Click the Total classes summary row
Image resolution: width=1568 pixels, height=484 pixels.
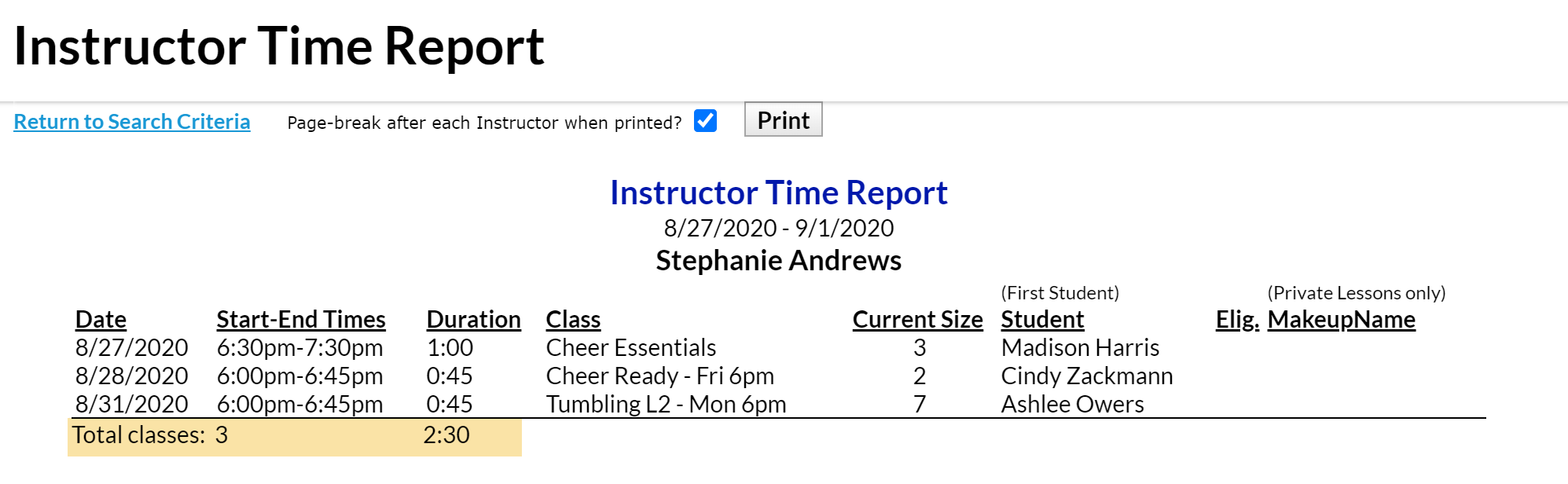pos(294,436)
